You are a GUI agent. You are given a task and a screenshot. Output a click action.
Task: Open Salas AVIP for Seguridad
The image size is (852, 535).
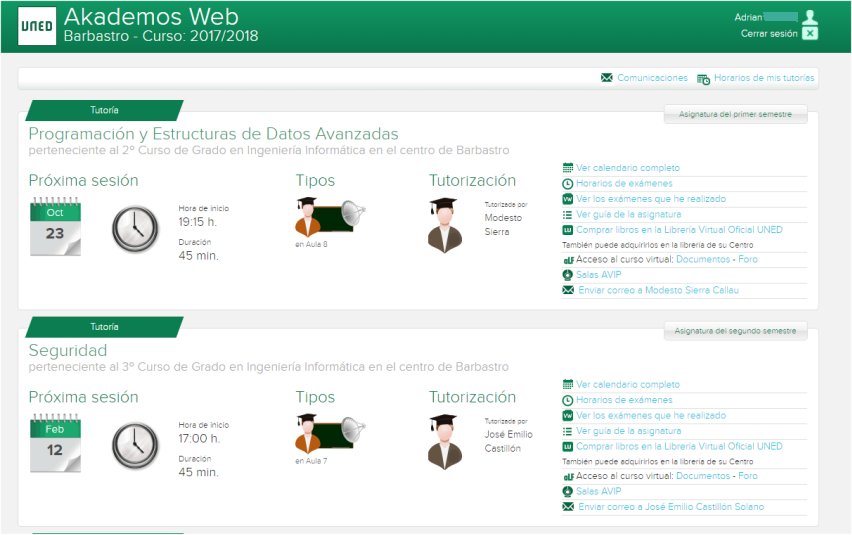tap(598, 491)
